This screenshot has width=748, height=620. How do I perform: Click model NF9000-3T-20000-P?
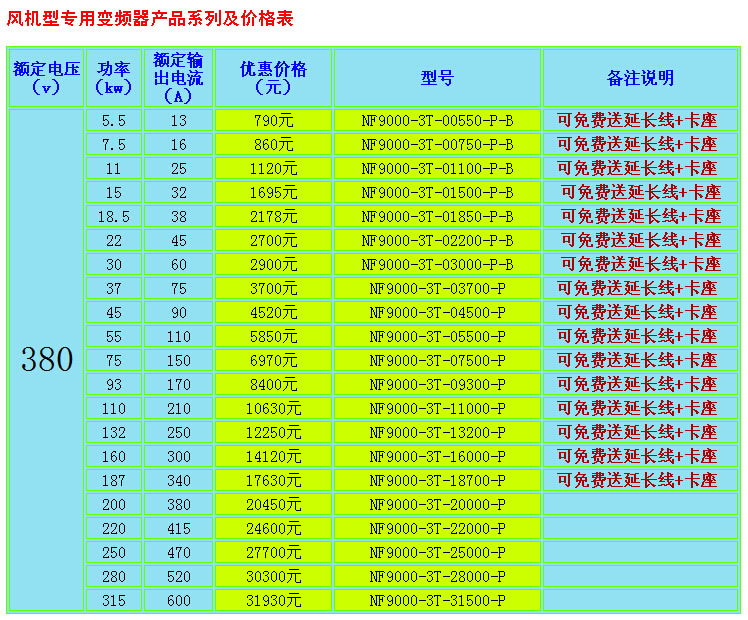(x=437, y=504)
